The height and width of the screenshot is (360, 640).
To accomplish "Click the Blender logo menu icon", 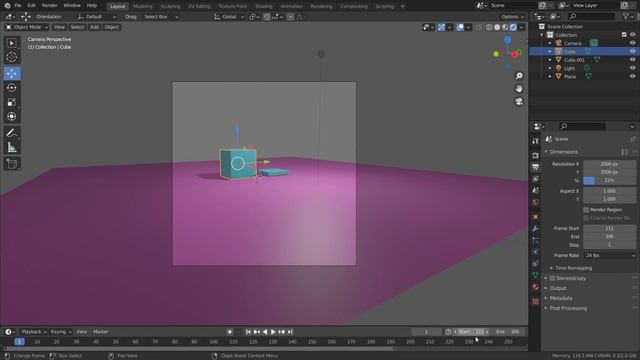I will (x=7, y=6).
